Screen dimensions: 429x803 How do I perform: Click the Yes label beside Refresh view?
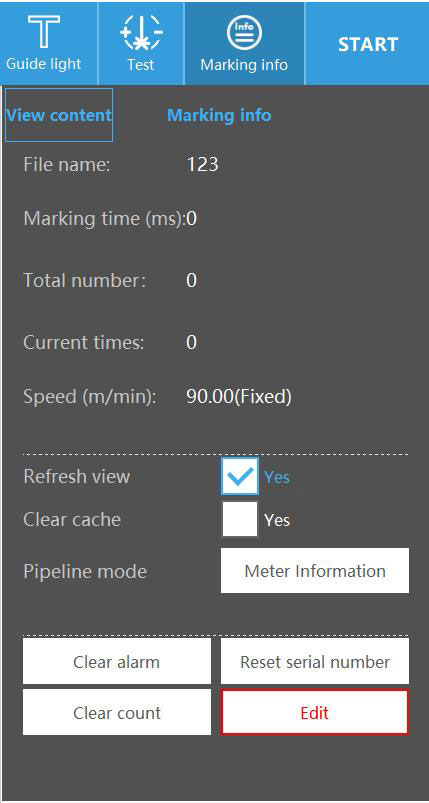[x=277, y=477]
